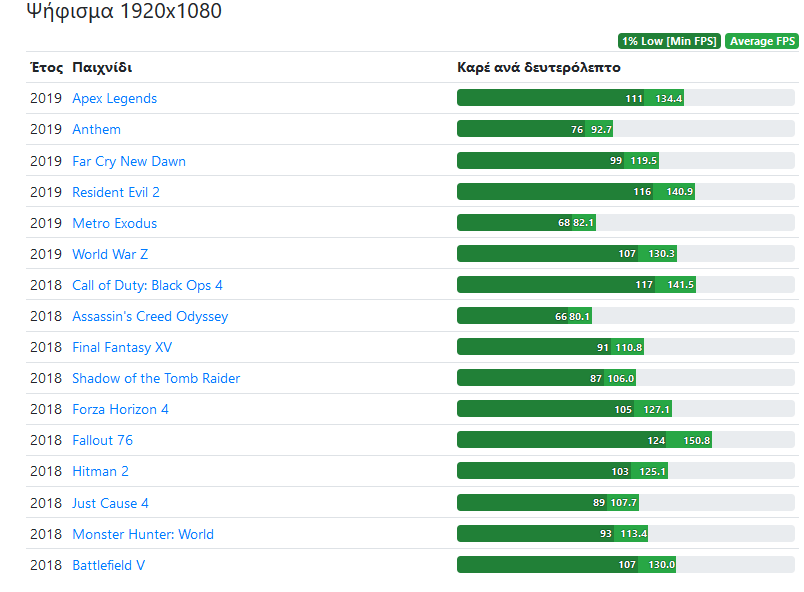Click the Anthem 76 minimum value
The height and width of the screenshot is (592, 804).
[x=577, y=129]
